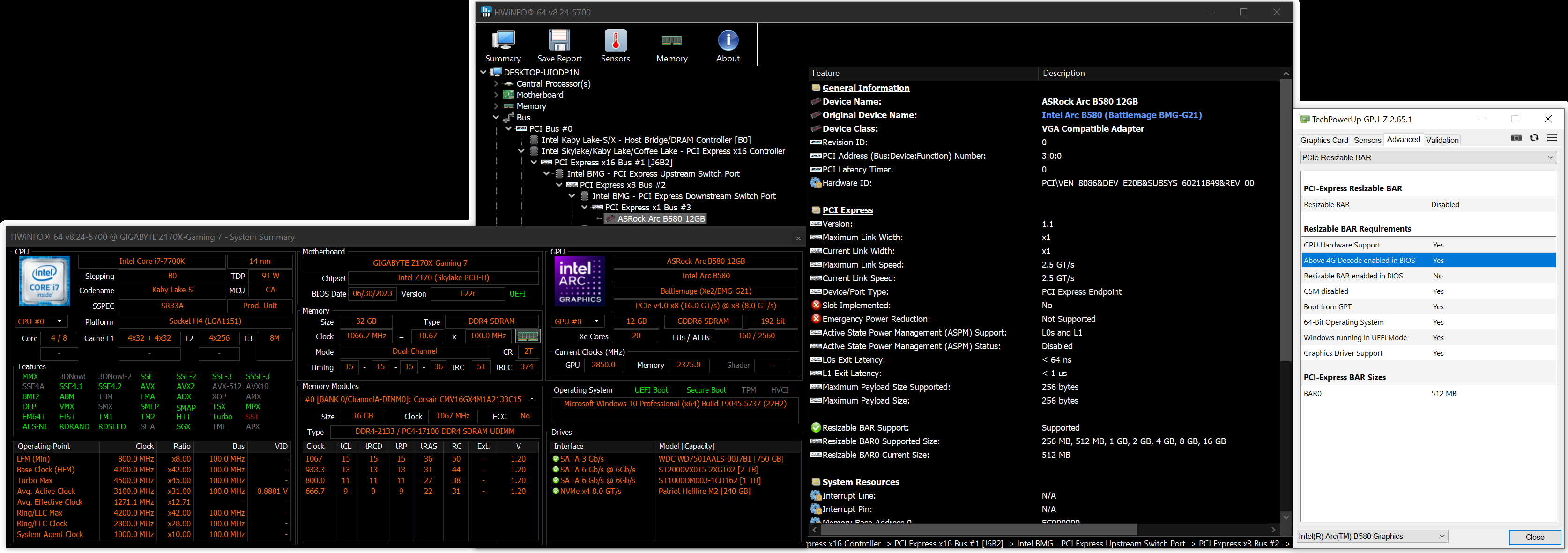Image resolution: width=1568 pixels, height=553 pixels.
Task: Open the Intel(R) Arc(TM) B580 Graphics dropdown
Action: point(1372,536)
